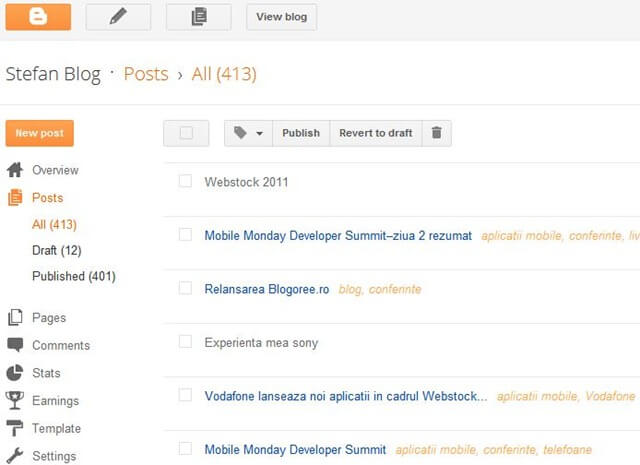Delete selected posts with trash icon

436,133
